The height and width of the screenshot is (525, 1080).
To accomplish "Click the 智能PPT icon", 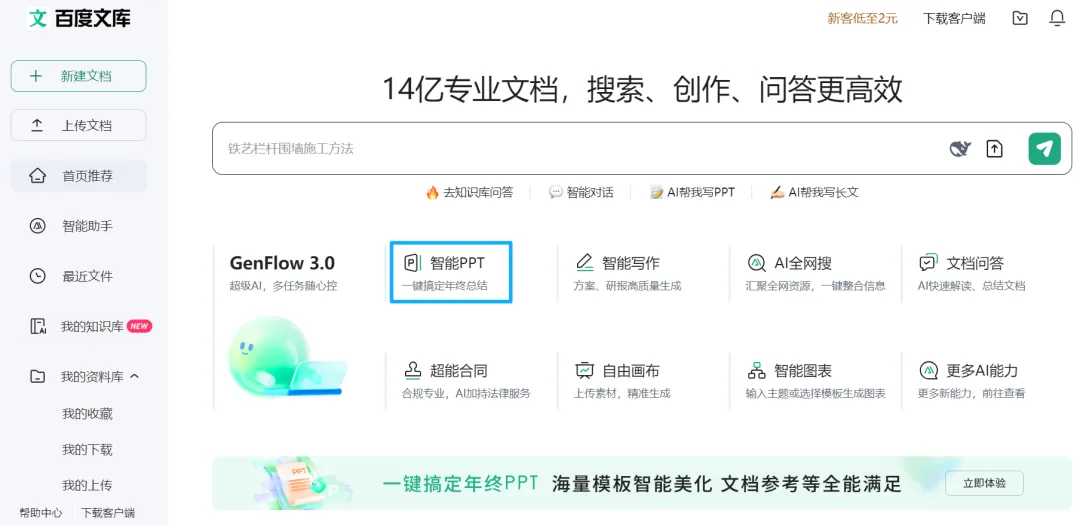I will pyautogui.click(x=412, y=262).
